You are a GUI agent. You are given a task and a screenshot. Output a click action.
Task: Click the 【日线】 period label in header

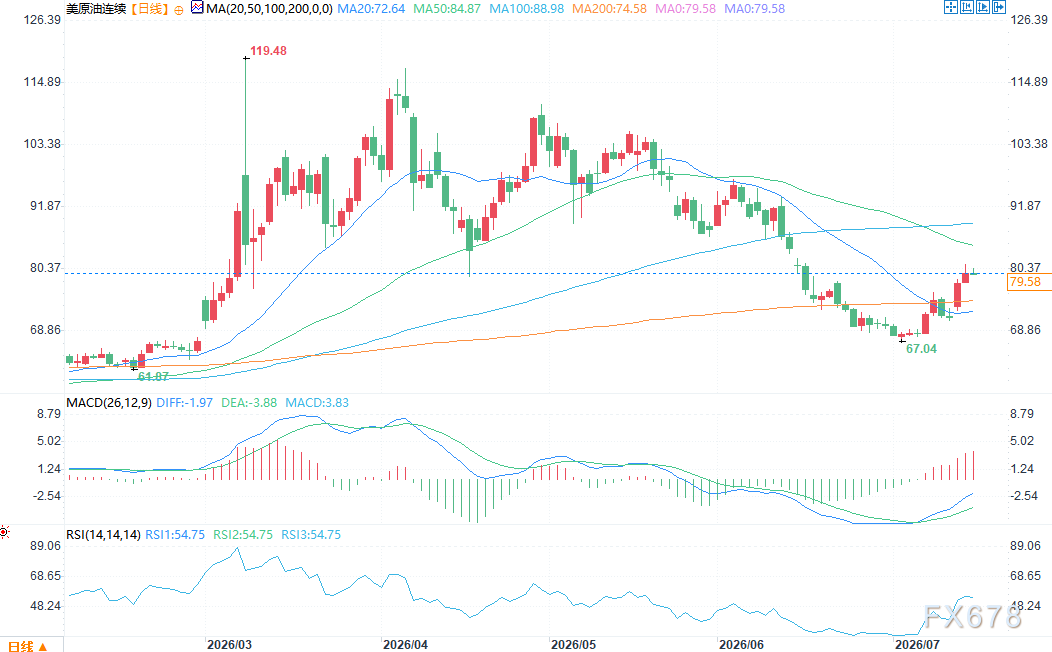tap(148, 9)
